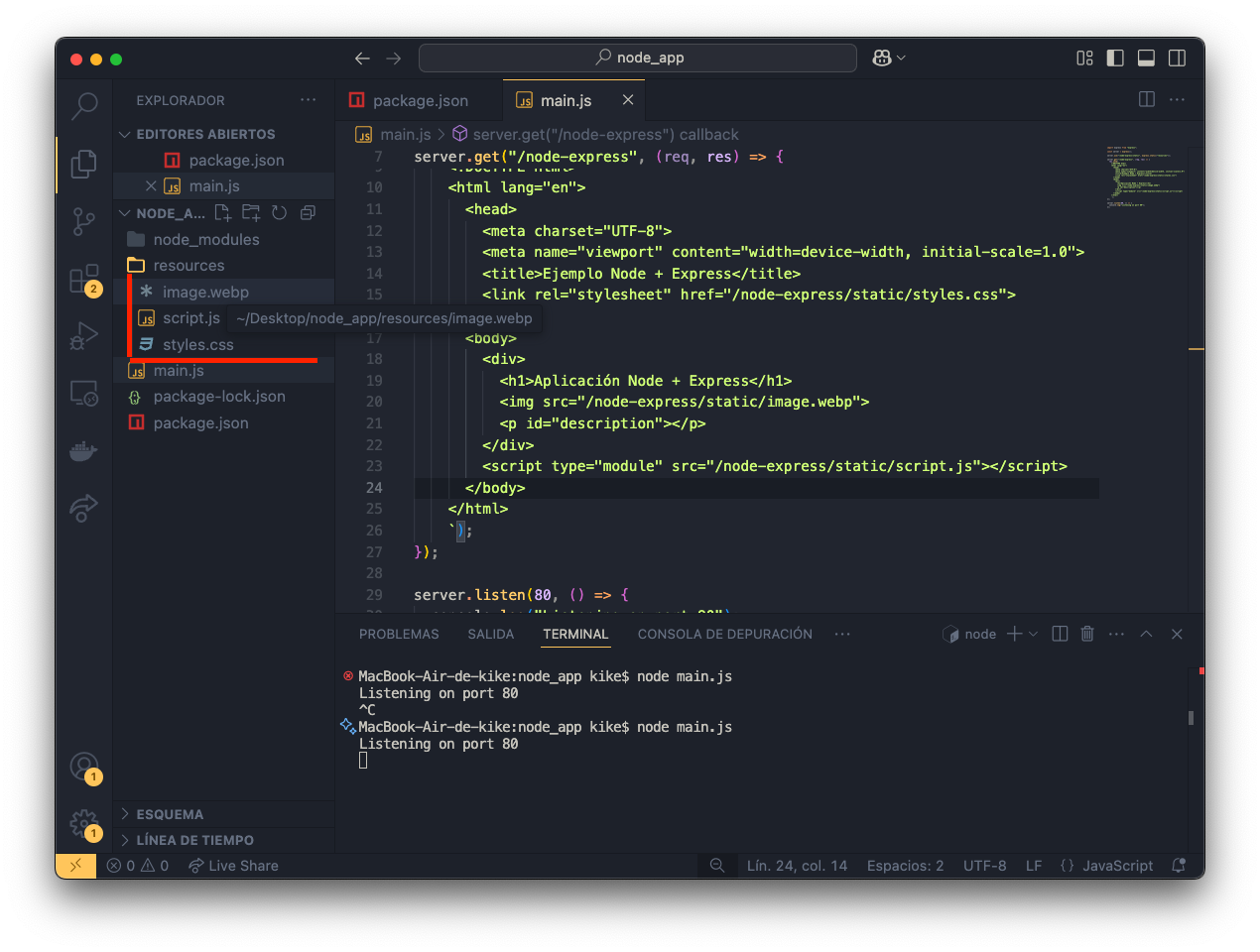Show more panel tabs ellipsis

pos(842,634)
